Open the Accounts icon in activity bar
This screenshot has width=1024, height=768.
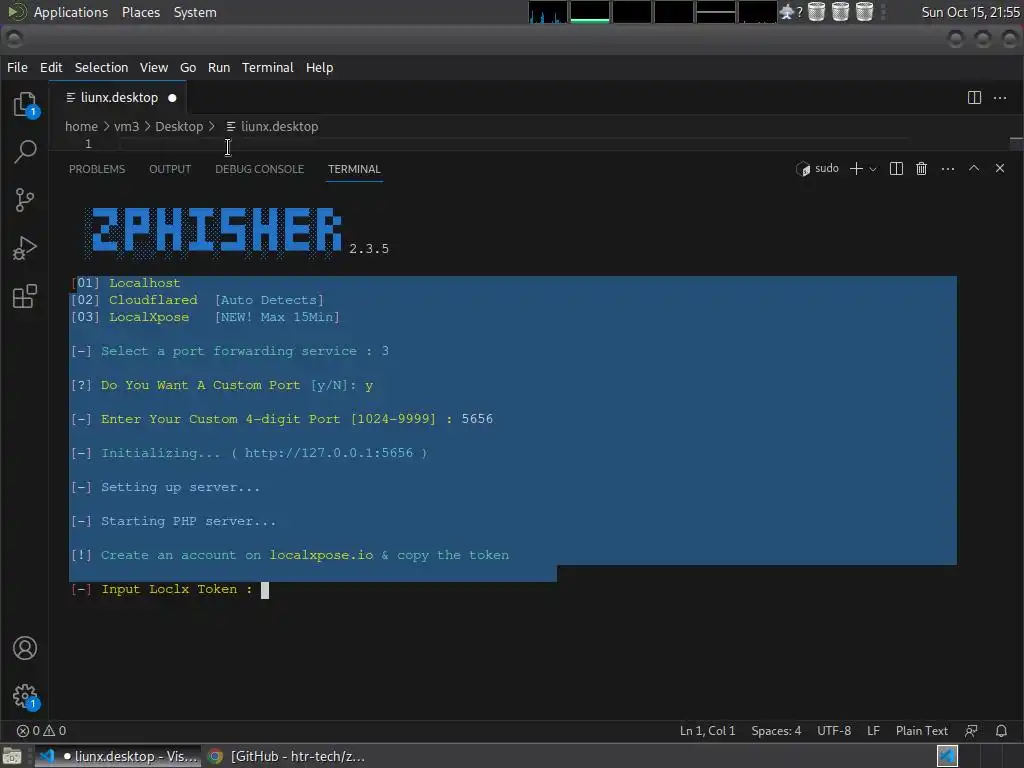click(x=25, y=648)
